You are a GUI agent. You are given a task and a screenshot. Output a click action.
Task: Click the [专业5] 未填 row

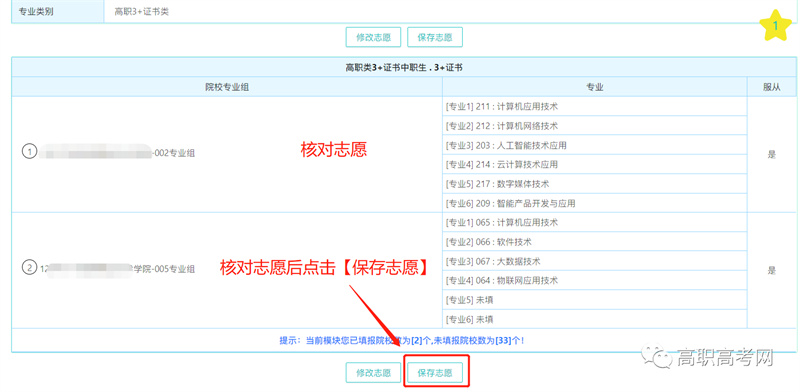point(594,300)
